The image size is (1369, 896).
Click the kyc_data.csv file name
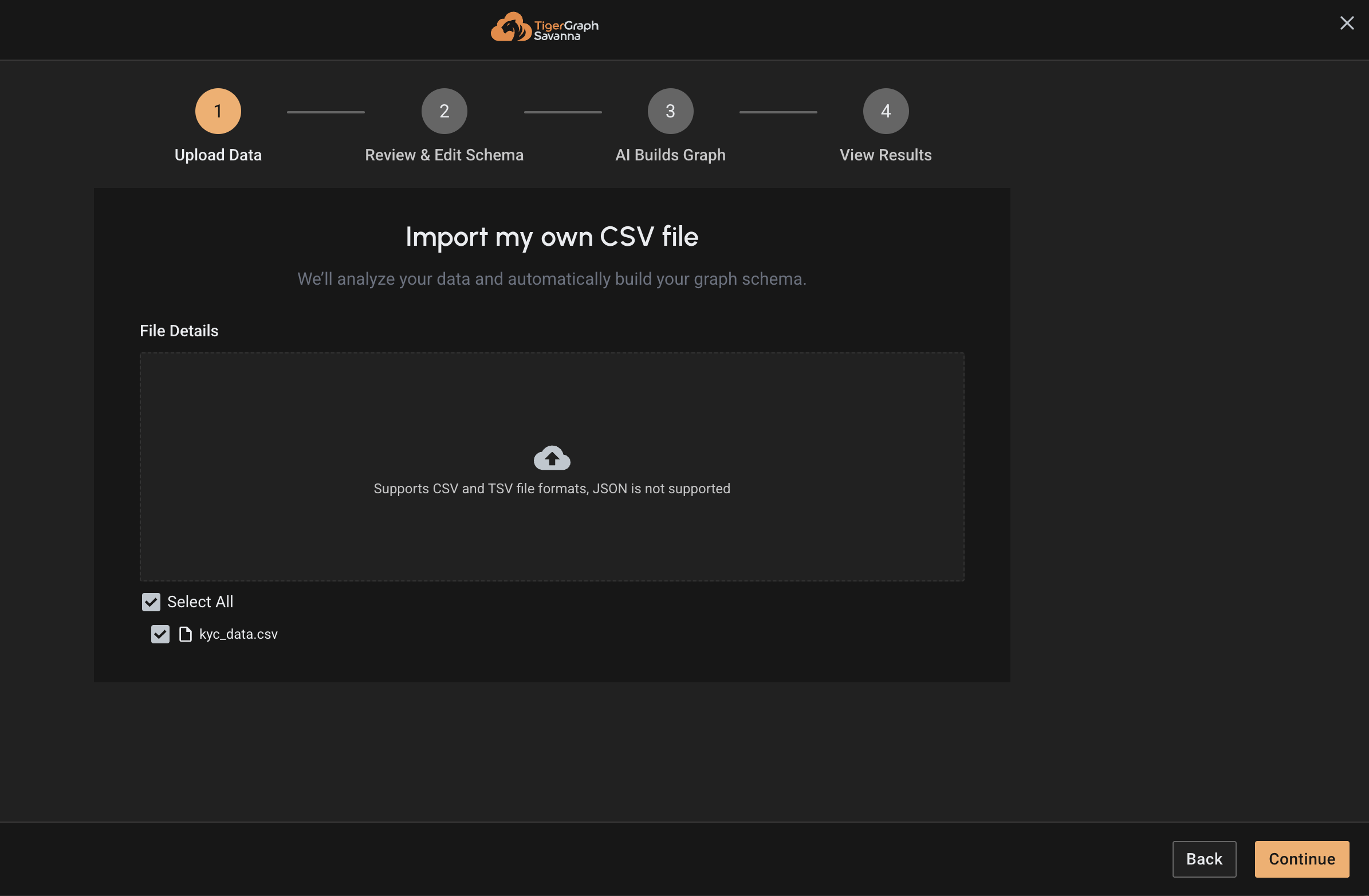[x=238, y=634]
